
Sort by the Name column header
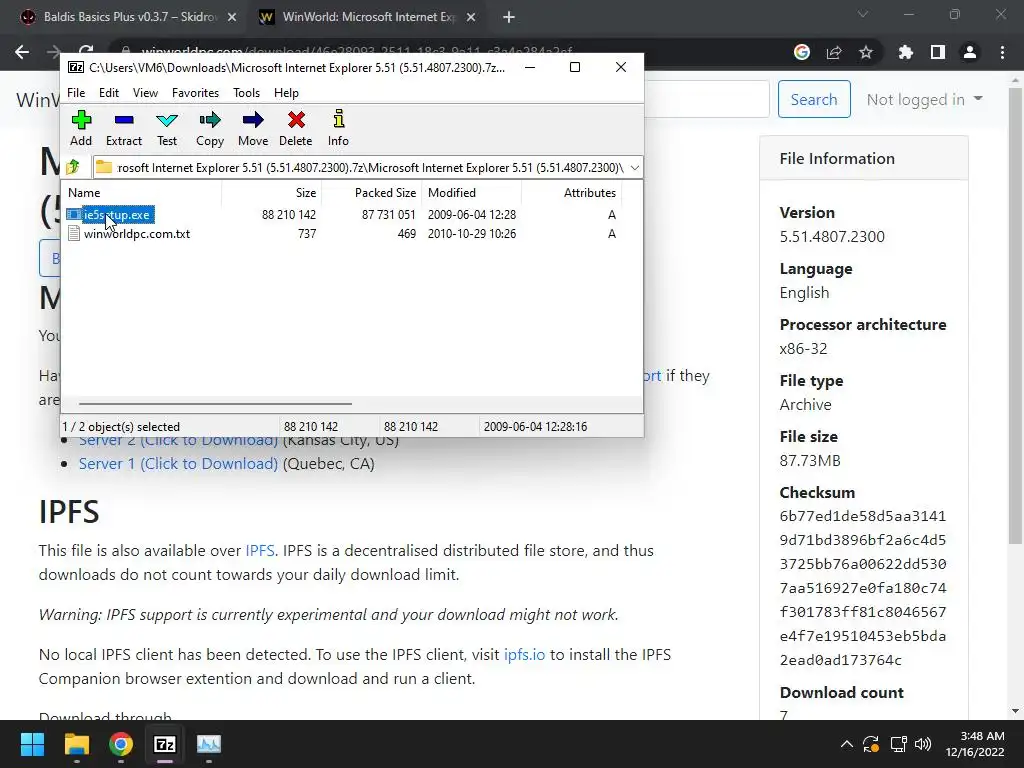[142, 193]
